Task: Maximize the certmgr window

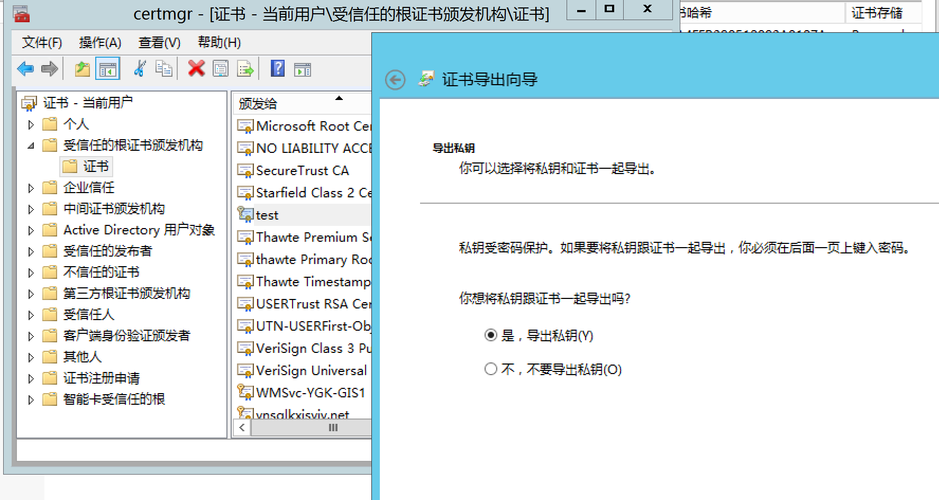Action: point(609,9)
